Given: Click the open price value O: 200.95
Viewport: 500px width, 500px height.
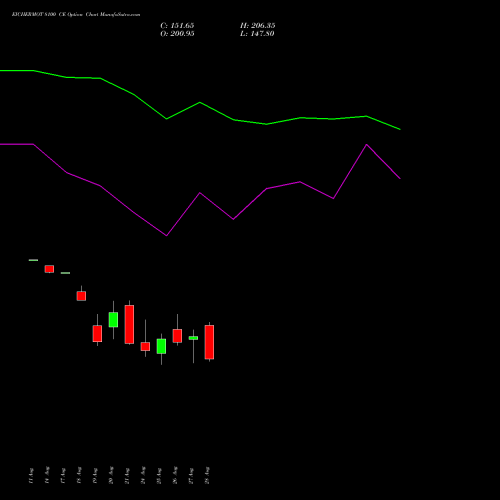Looking at the screenshot, I should (177, 34).
